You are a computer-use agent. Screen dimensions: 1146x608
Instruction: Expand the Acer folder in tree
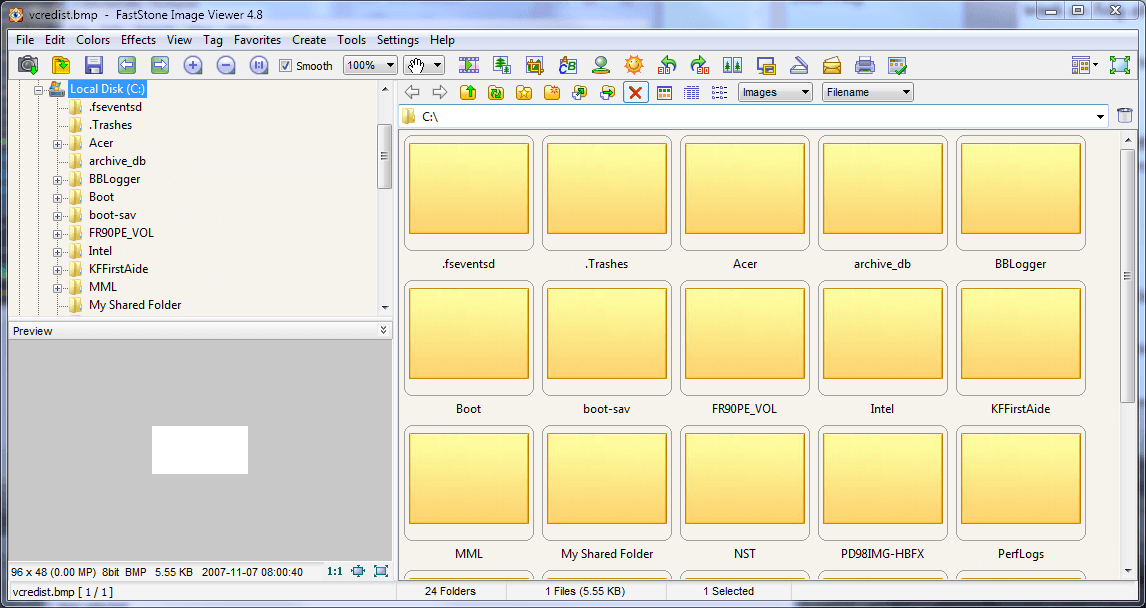[57, 143]
